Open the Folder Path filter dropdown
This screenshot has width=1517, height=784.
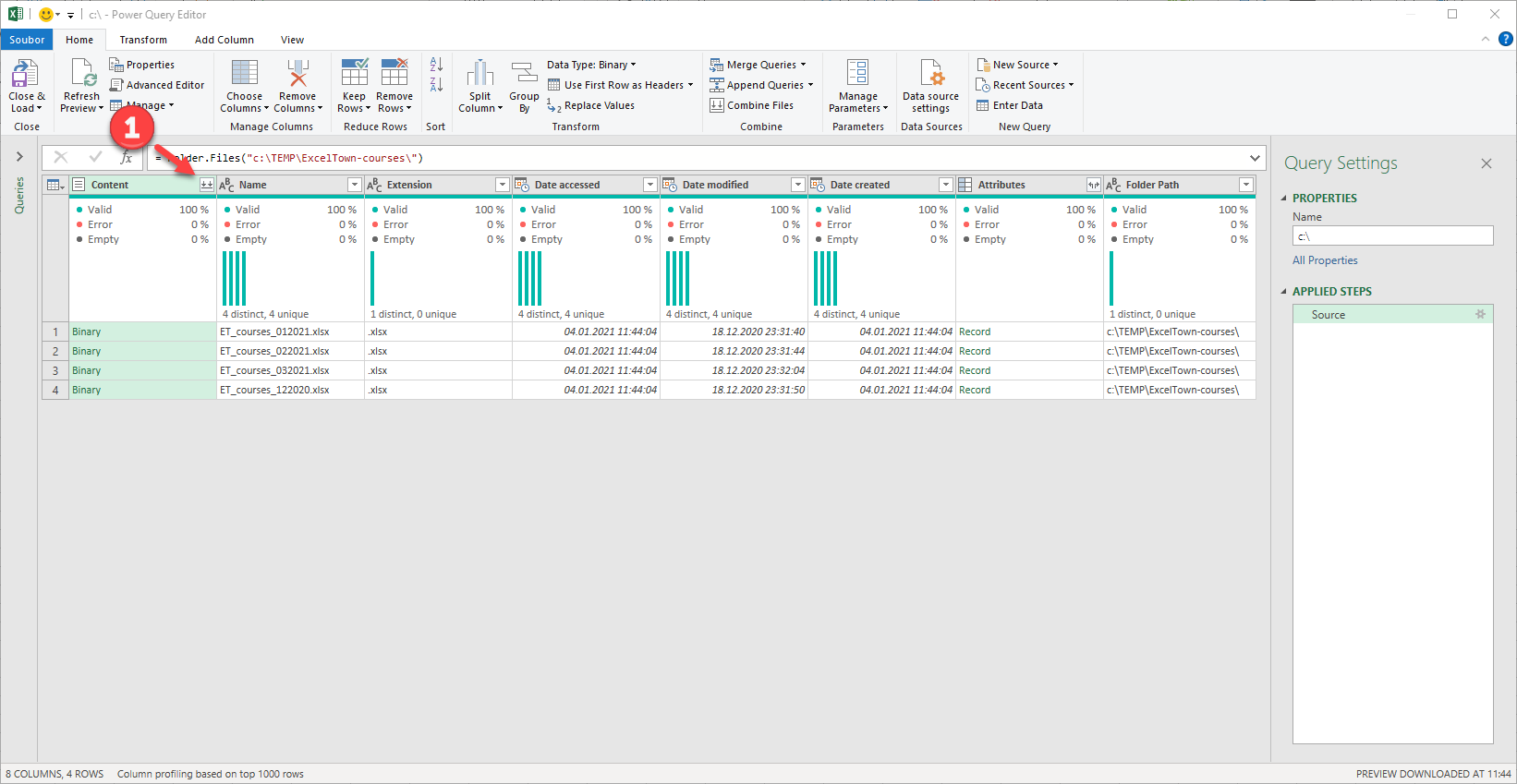pos(1246,185)
